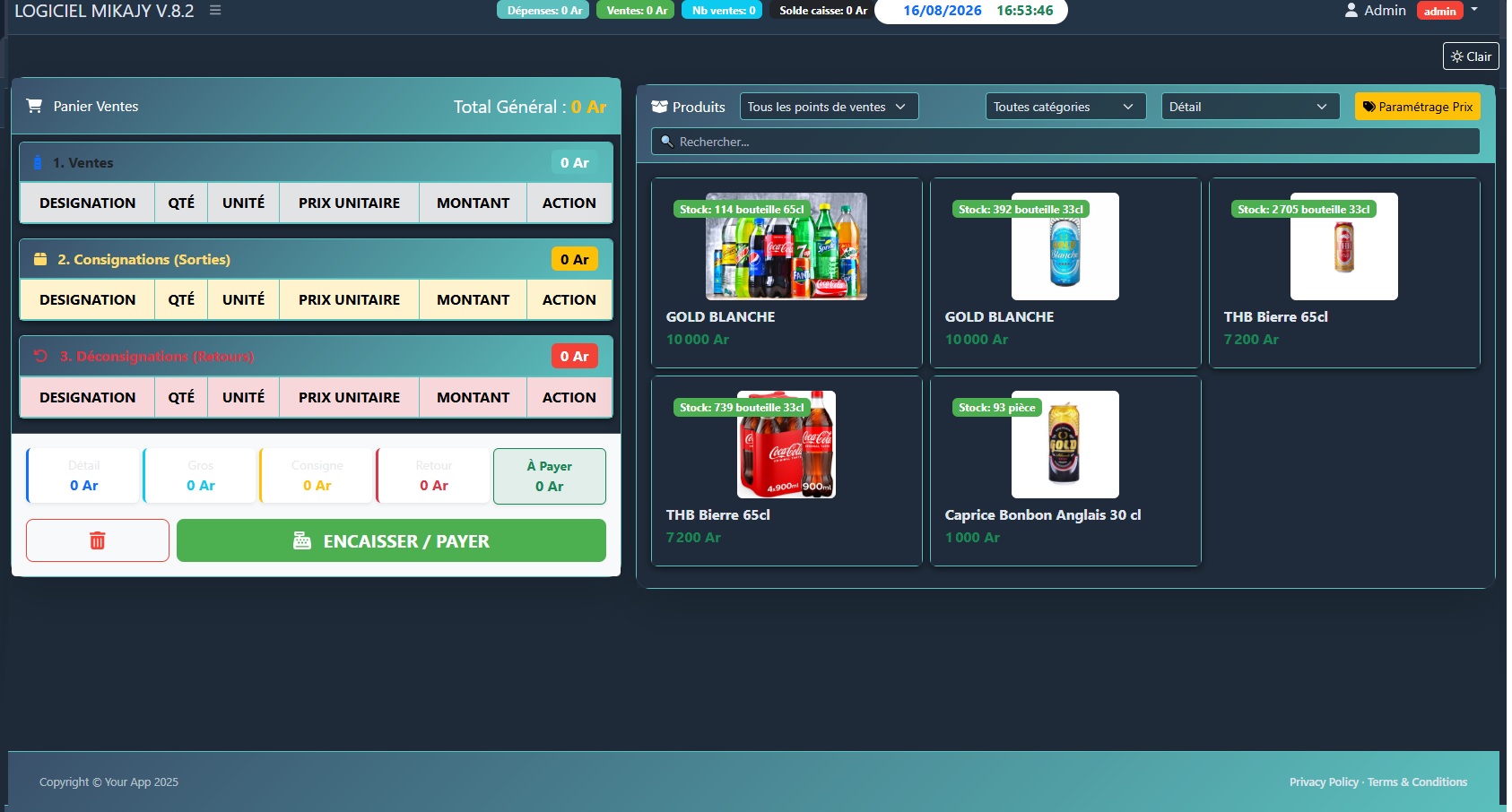The width and height of the screenshot is (1512, 812).
Task: Click the Dépenses: 0 Ar badge
Action: coord(543,11)
